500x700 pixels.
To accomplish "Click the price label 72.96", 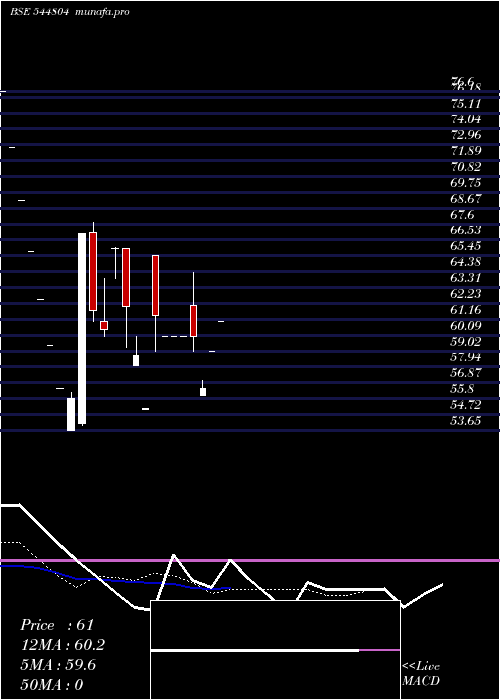I will tap(466, 134).
